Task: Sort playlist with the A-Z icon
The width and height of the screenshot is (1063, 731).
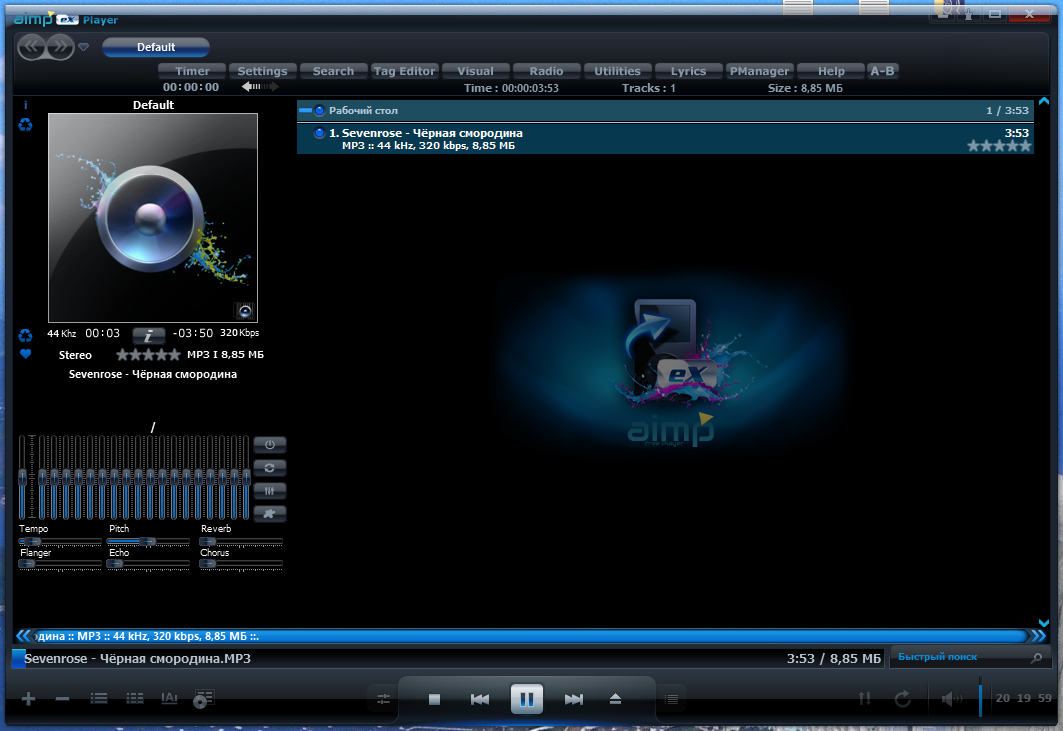Action: coord(170,698)
